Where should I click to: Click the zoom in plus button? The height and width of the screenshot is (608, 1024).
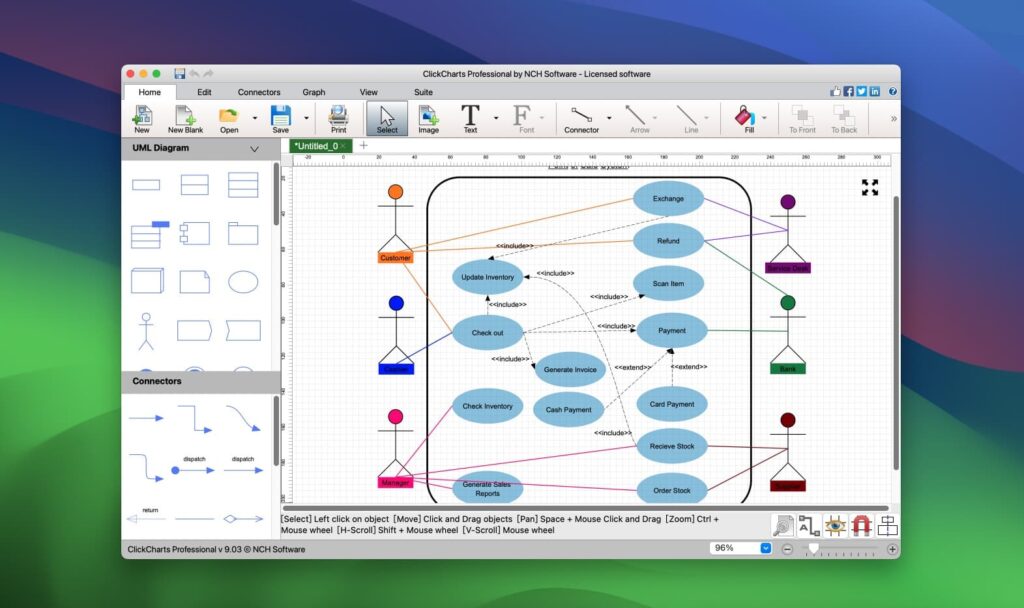[893, 549]
